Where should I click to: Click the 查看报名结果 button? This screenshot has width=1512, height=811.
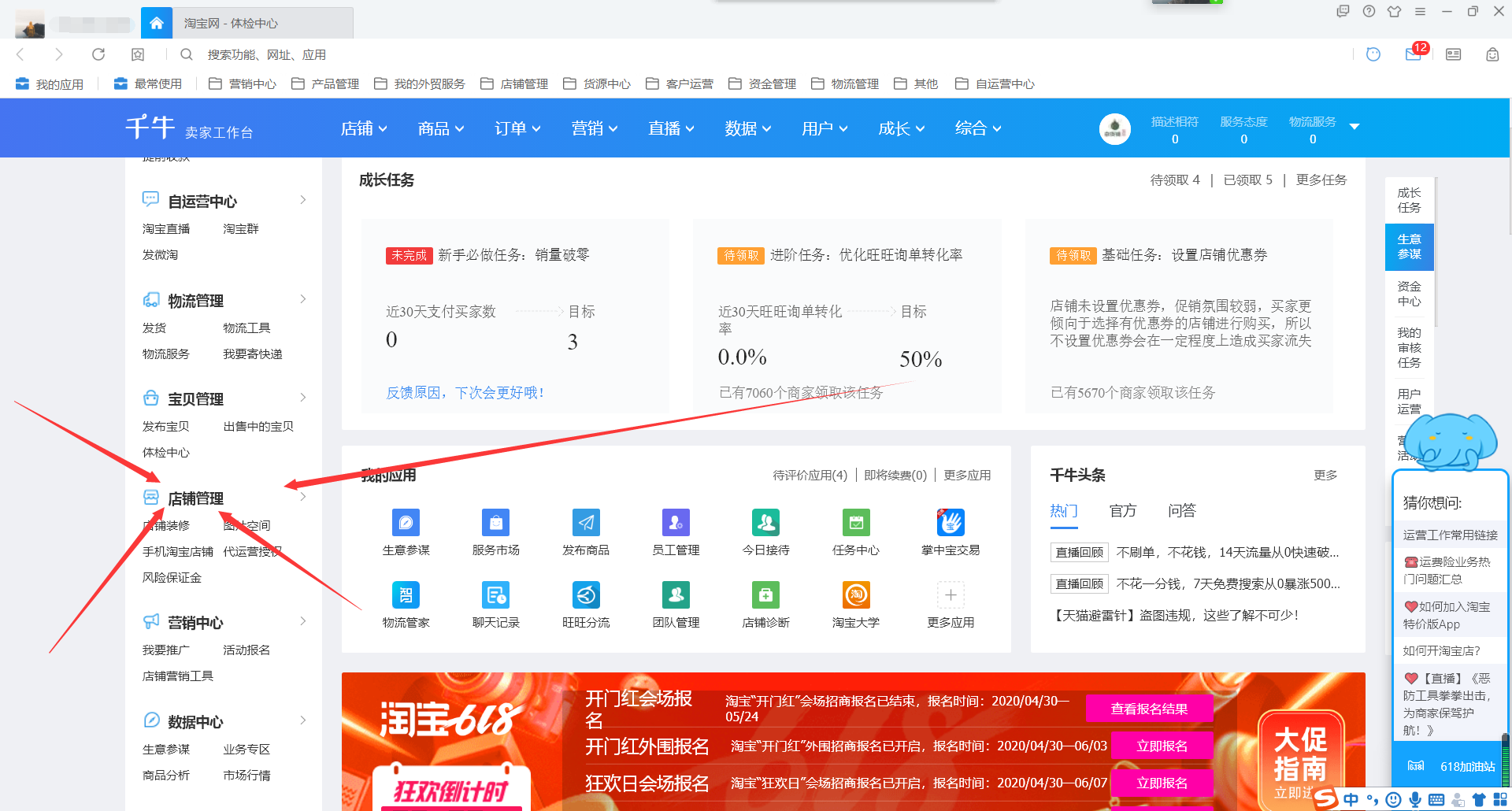click(1149, 709)
